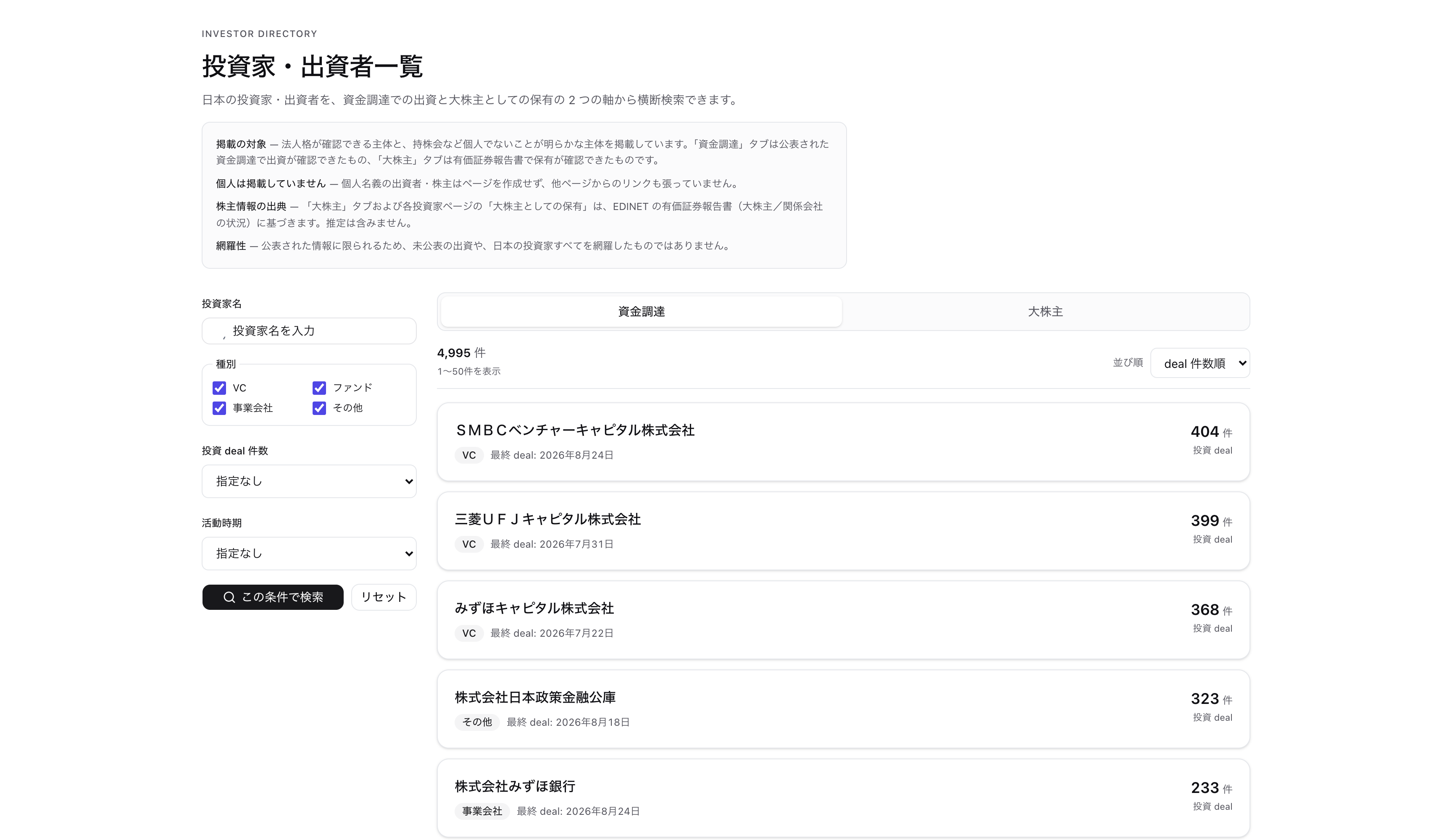Screen dimensions: 1452x840
Task: Click the 1〜50件を表示 text
Action: [468, 371]
